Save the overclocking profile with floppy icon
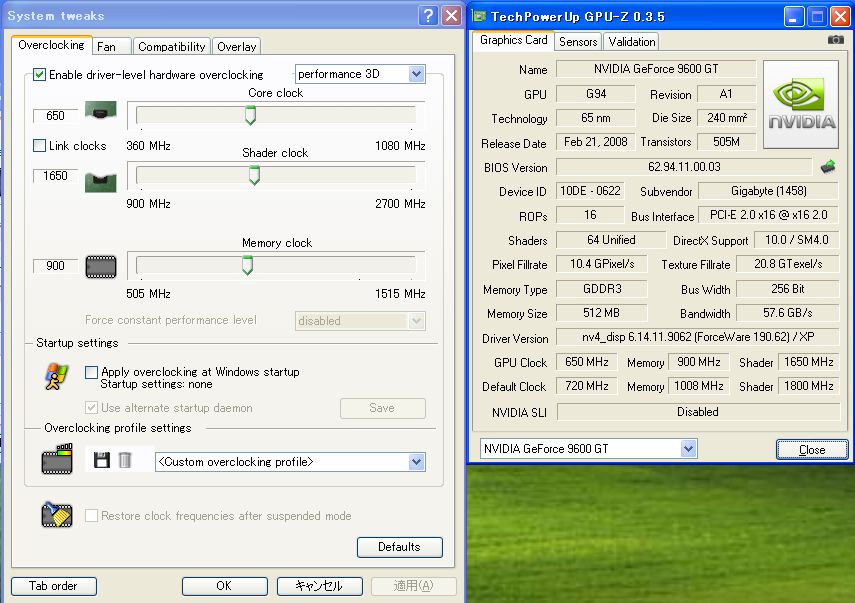The height and width of the screenshot is (603, 855). tap(101, 461)
